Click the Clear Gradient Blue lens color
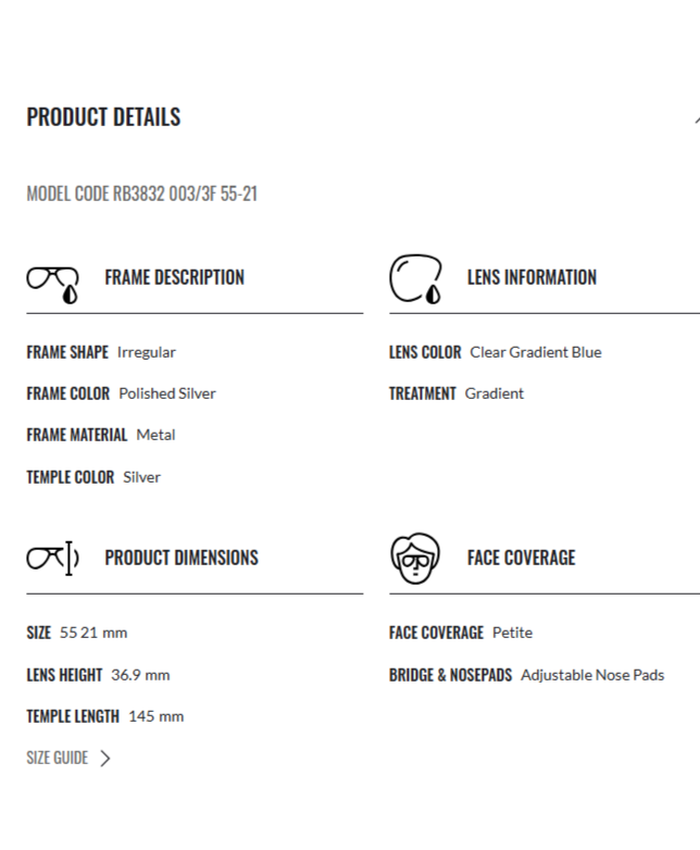This screenshot has height=850, width=700. [535, 352]
